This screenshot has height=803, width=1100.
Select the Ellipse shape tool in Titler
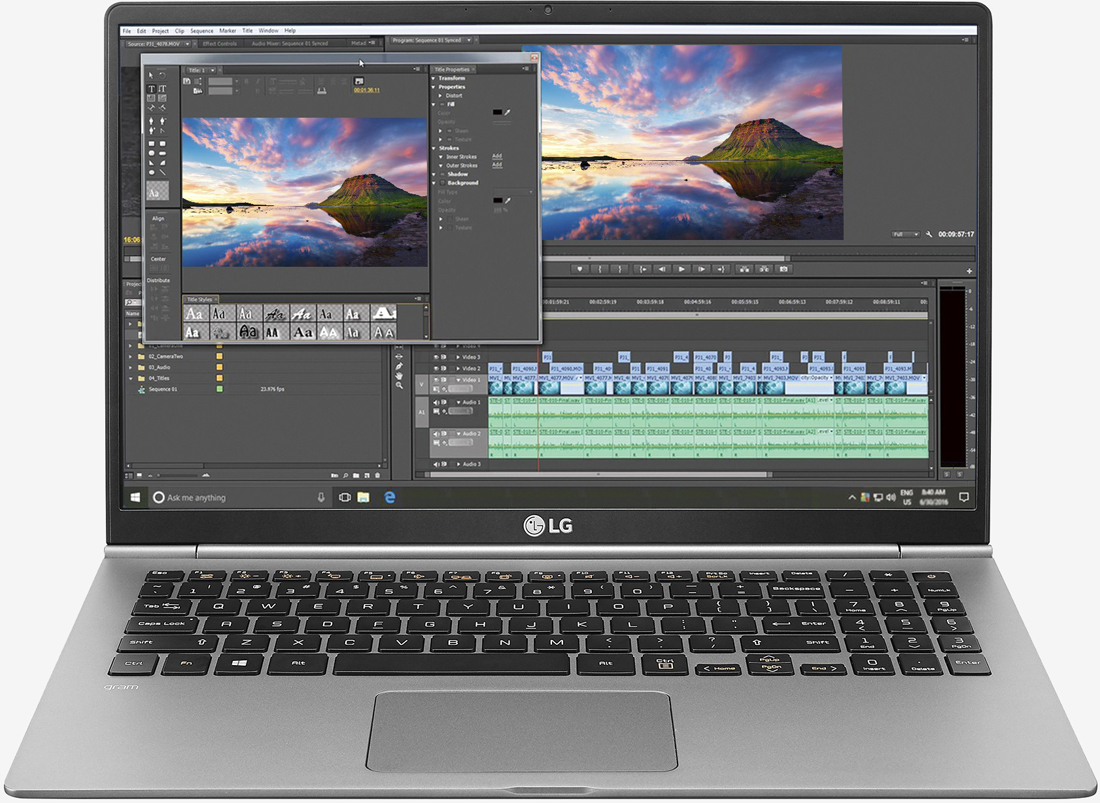click(x=152, y=173)
